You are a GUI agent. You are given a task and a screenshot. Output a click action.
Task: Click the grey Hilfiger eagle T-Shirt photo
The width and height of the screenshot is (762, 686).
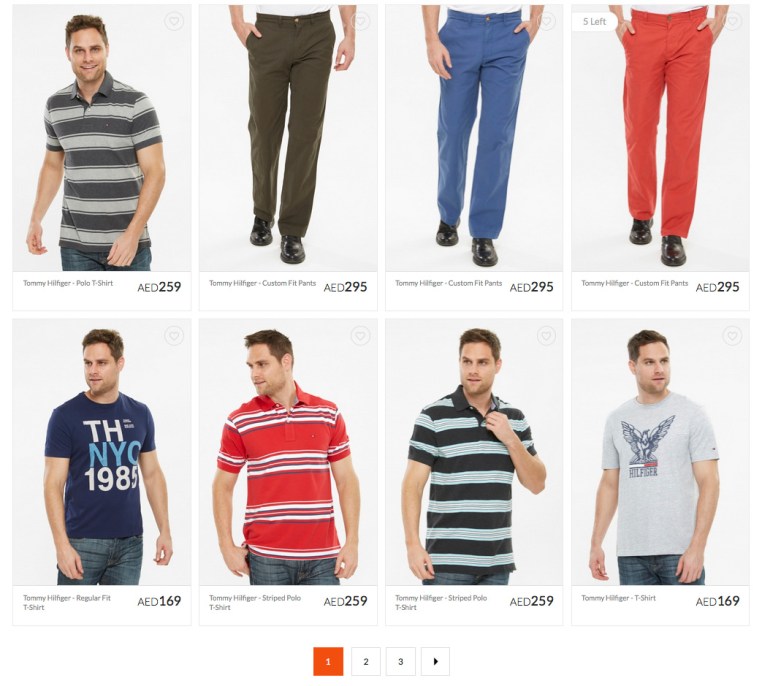[x=660, y=452]
